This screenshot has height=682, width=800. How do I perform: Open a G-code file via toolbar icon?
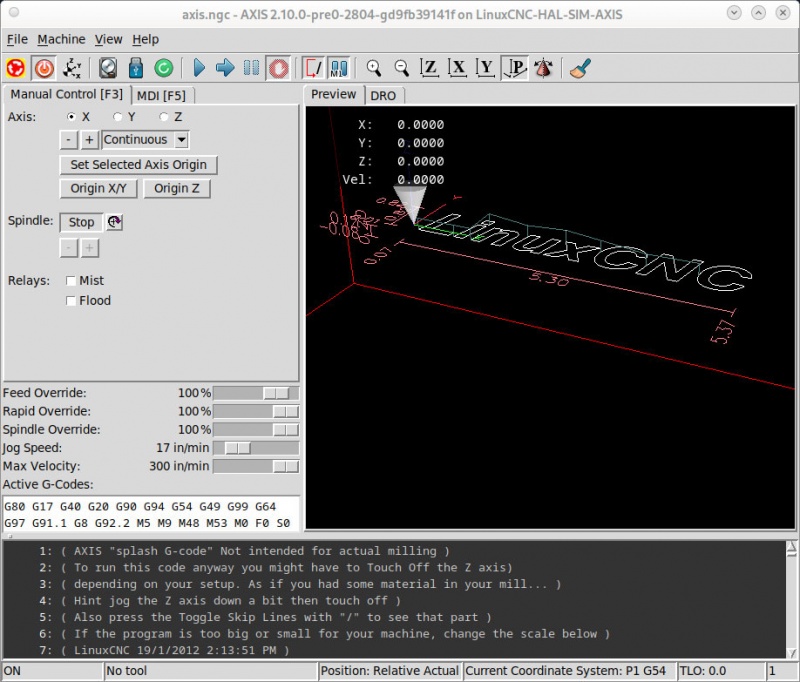click(108, 68)
